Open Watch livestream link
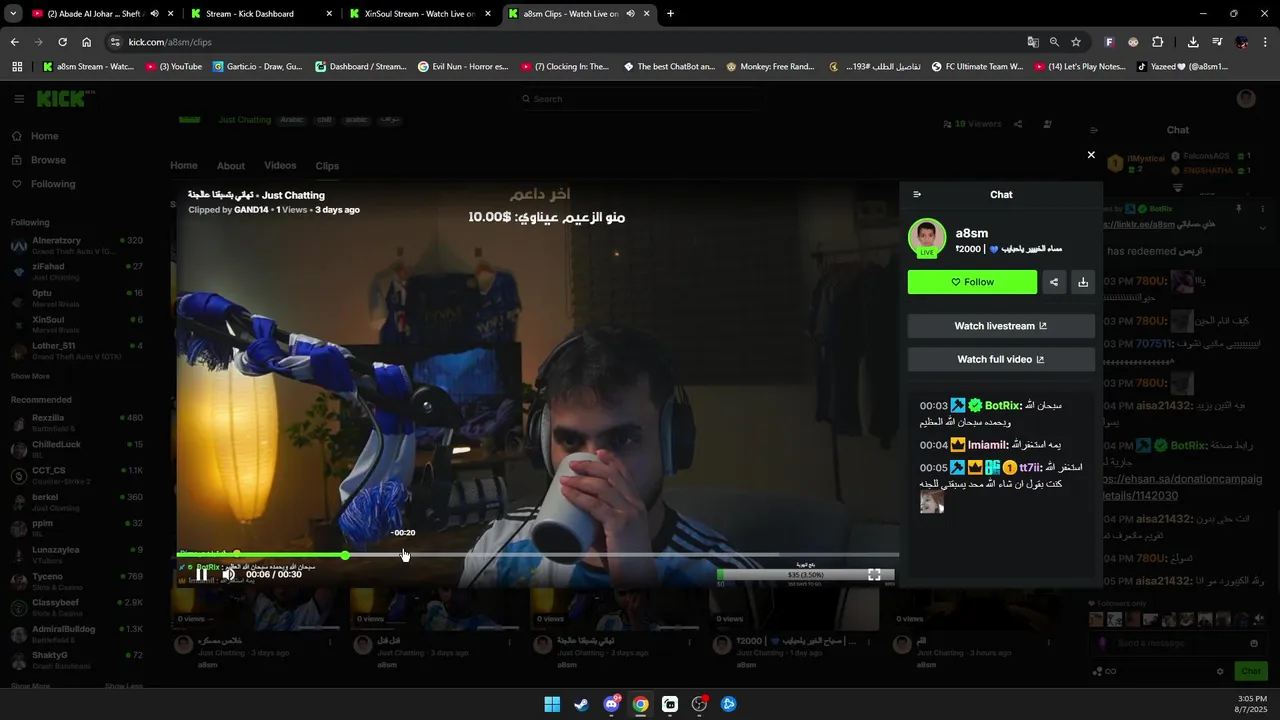This screenshot has width=1280, height=720. click(x=1001, y=326)
